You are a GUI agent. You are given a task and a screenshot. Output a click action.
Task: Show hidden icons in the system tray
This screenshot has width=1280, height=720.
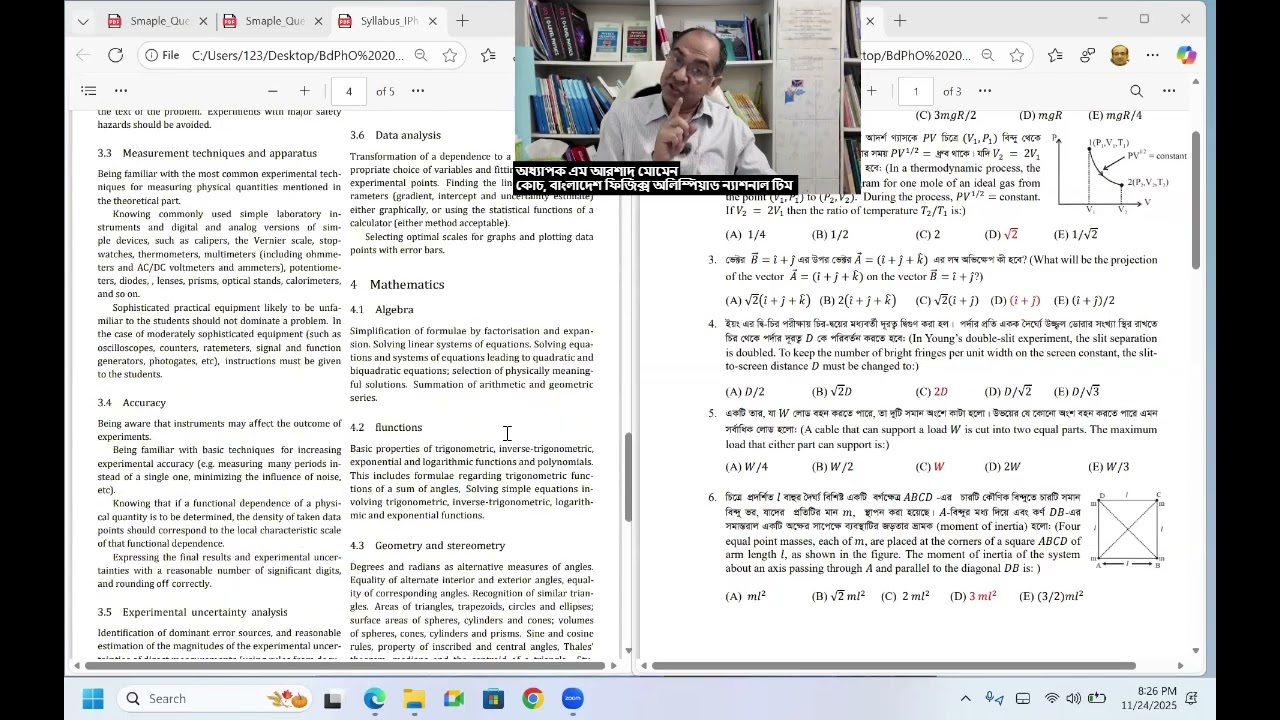965,699
